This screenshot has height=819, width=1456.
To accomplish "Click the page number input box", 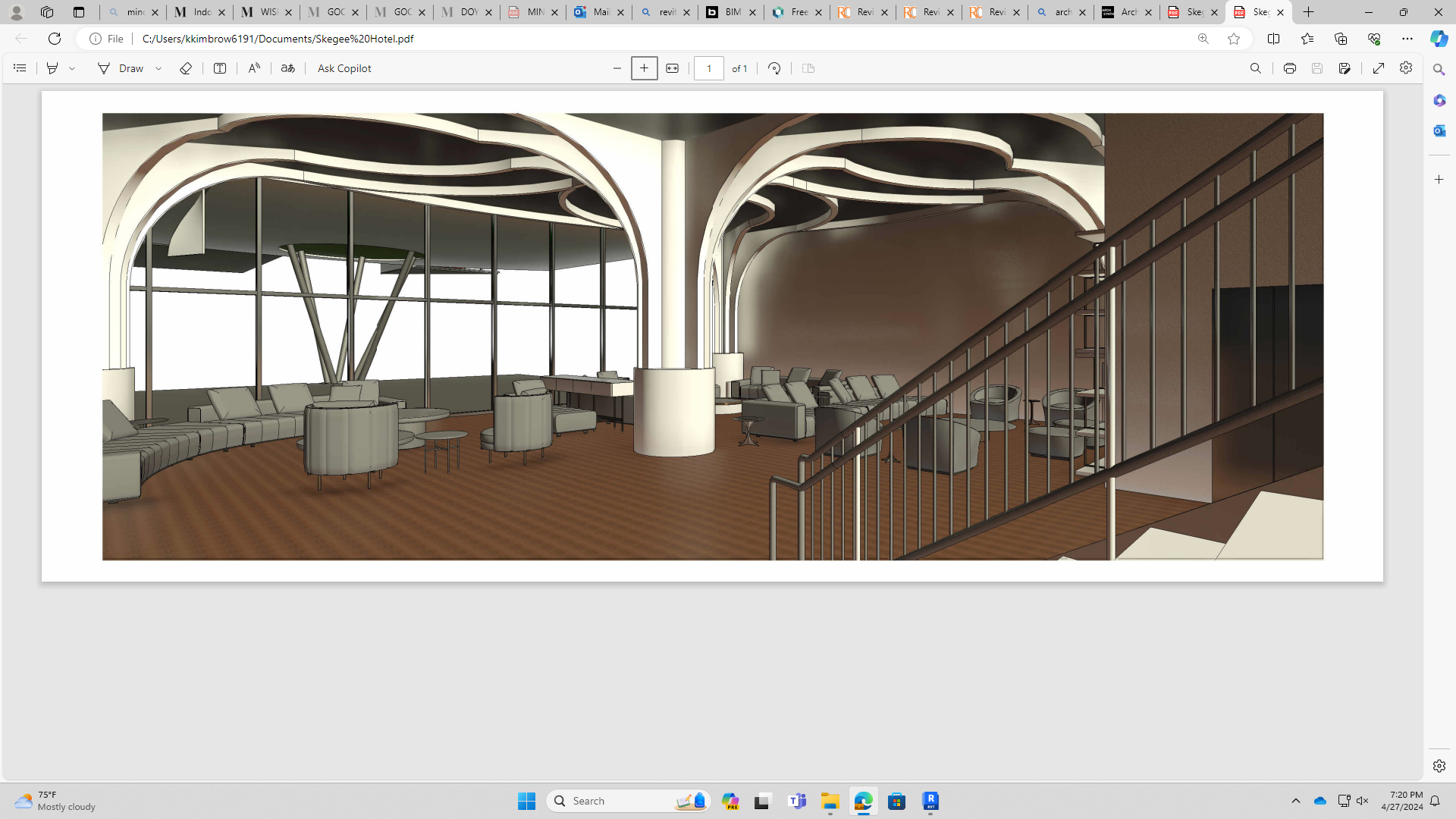I will coord(709,68).
